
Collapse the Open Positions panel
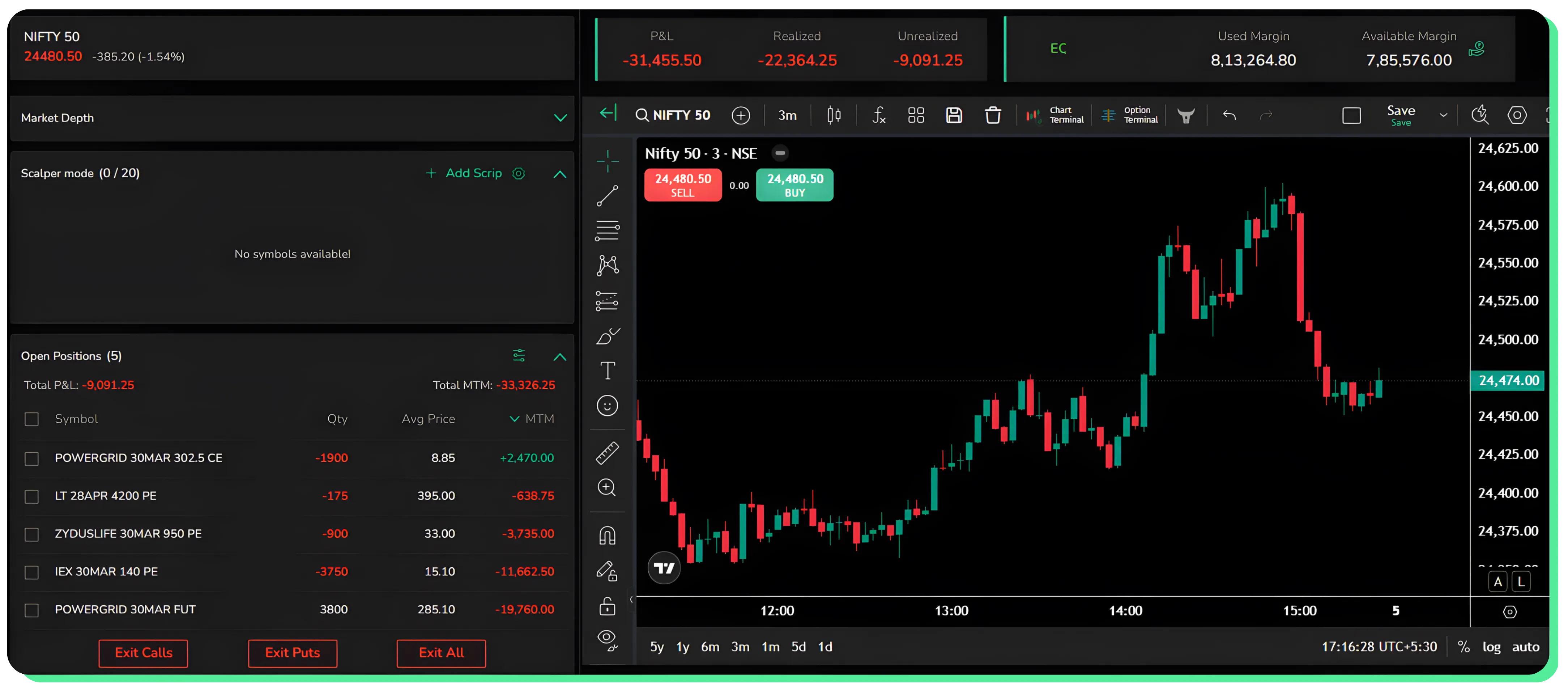[559, 356]
